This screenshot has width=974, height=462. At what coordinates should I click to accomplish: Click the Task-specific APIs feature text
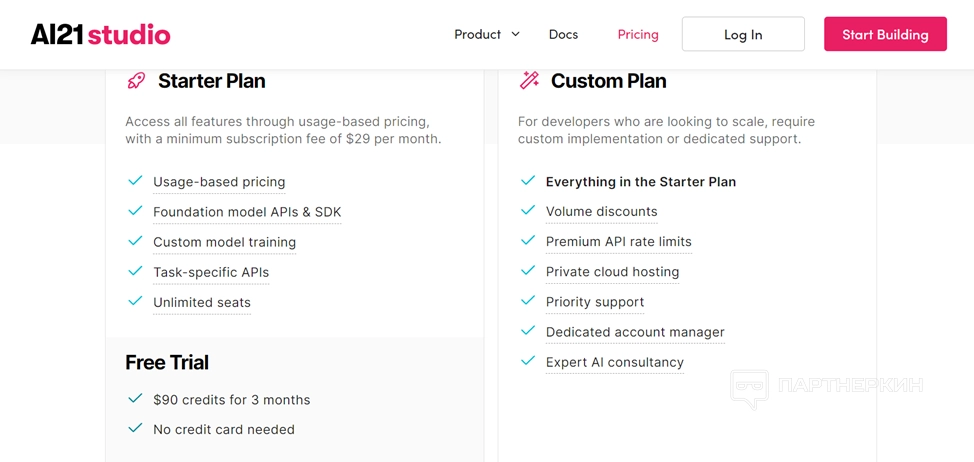pos(211,272)
